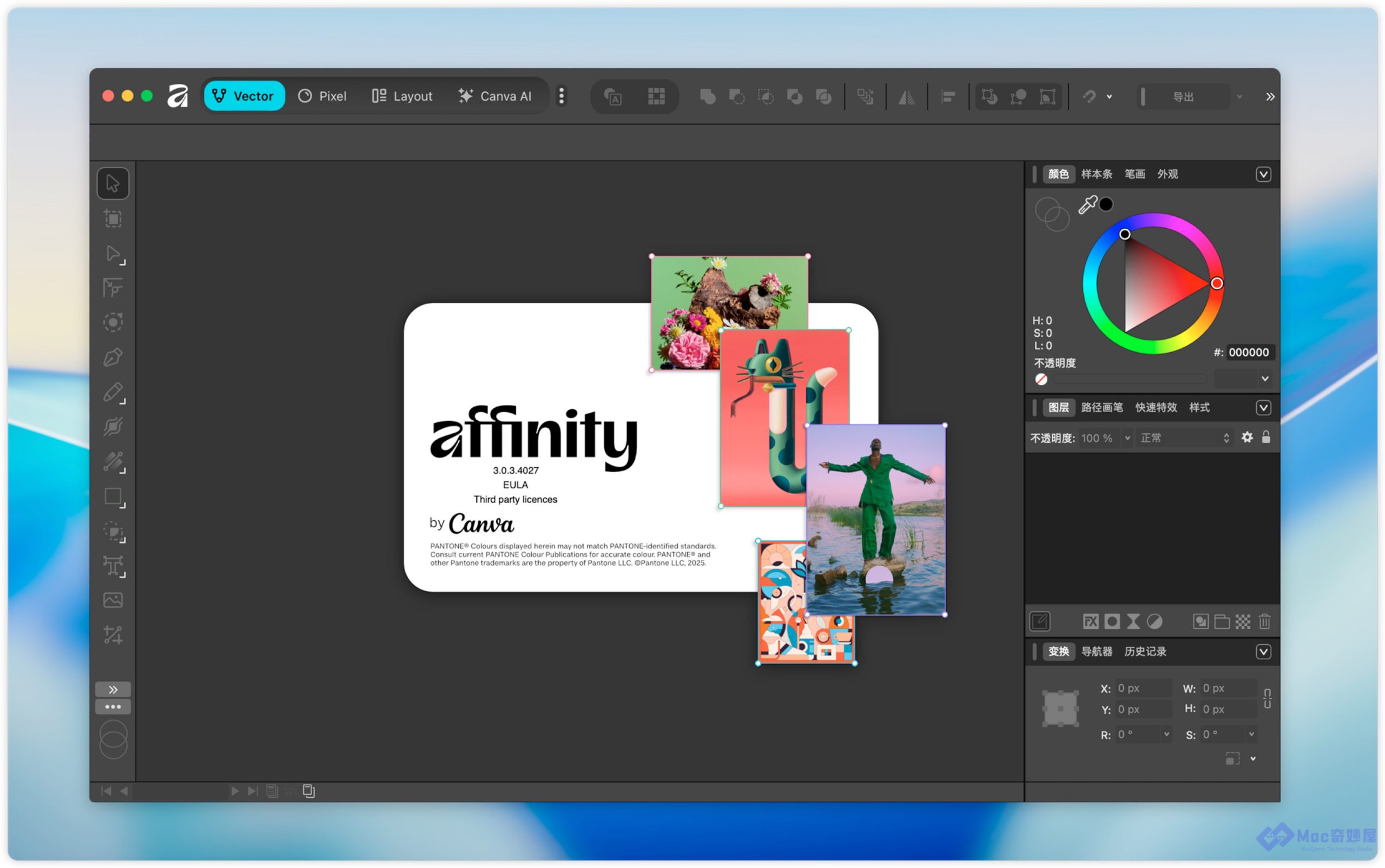This screenshot has width=1385, height=868.
Task: Click the 导出 export button
Action: [x=1183, y=97]
